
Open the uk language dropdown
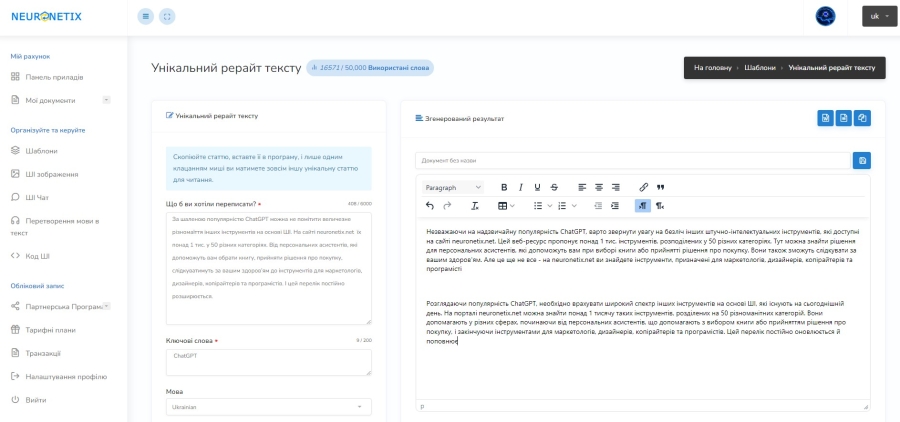click(879, 17)
